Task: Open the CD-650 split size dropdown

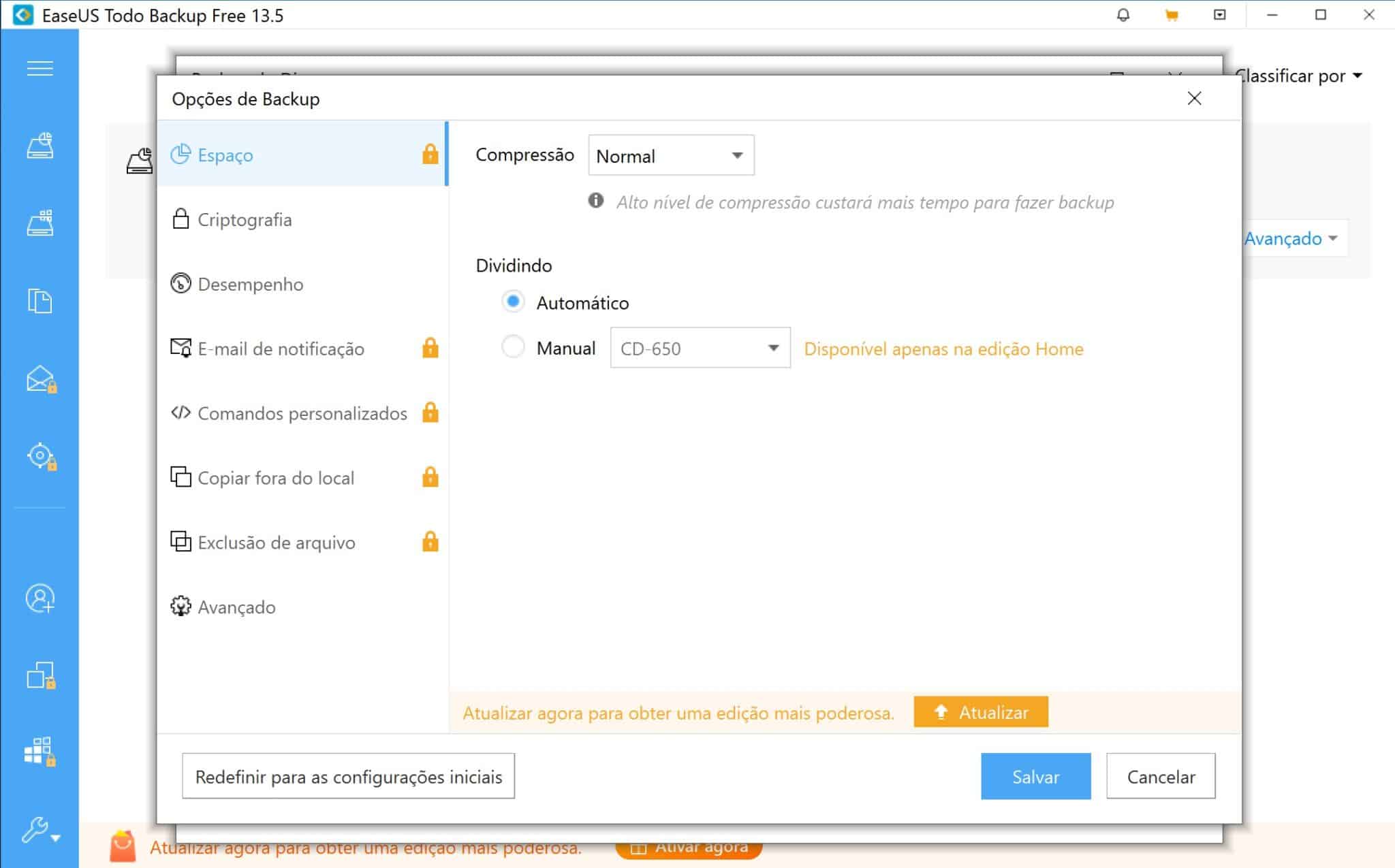Action: [x=700, y=348]
